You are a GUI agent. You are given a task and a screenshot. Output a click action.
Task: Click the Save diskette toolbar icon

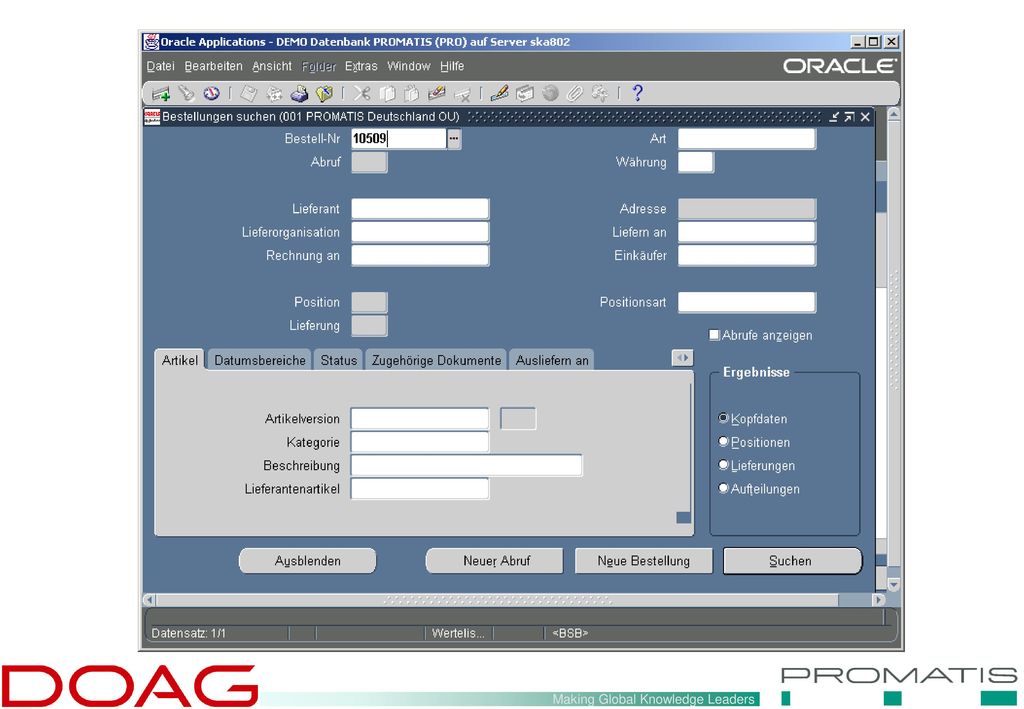click(x=249, y=93)
